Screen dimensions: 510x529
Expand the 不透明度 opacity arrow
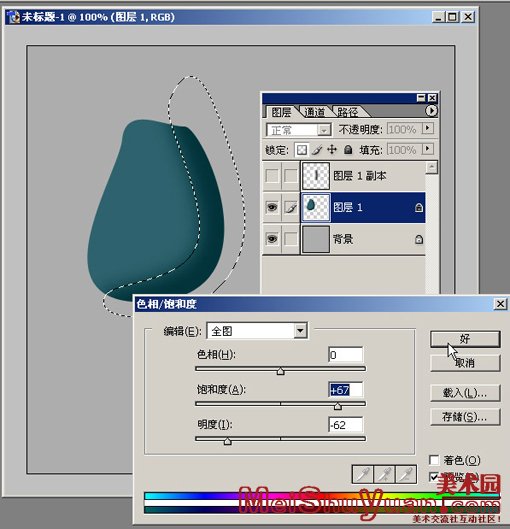(428, 128)
